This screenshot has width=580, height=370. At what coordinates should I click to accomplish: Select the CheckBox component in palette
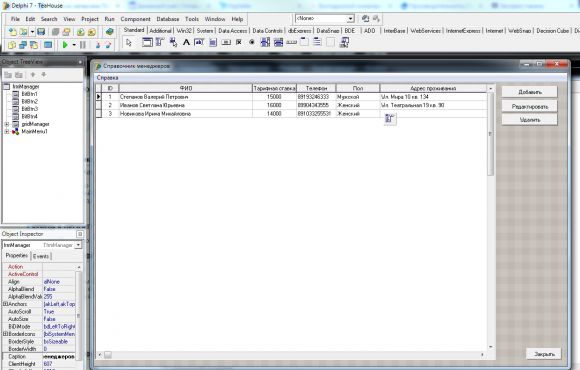tap(239, 43)
